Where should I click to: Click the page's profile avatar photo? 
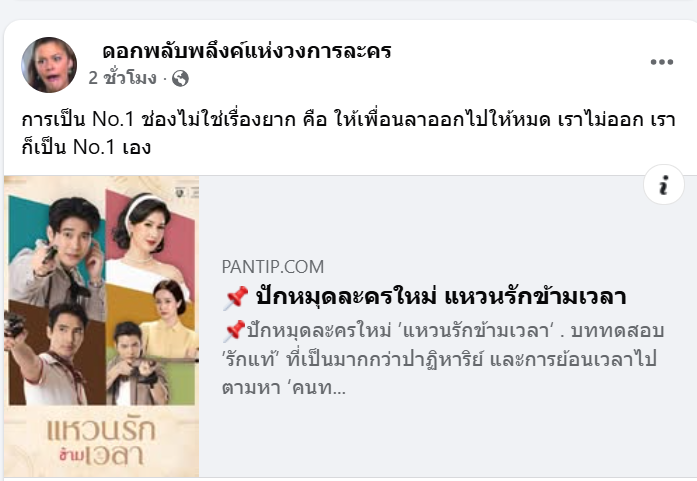pyautogui.click(x=49, y=65)
